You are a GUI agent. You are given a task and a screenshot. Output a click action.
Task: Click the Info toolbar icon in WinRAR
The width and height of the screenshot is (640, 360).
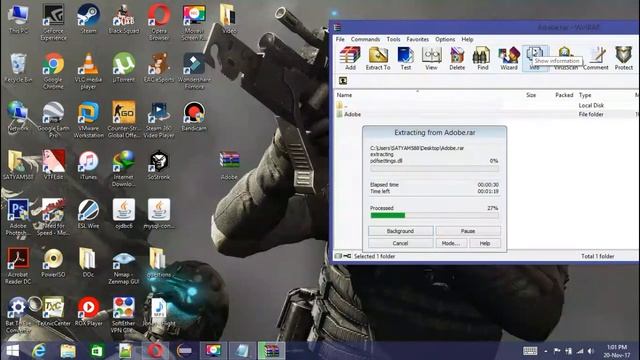(534, 58)
